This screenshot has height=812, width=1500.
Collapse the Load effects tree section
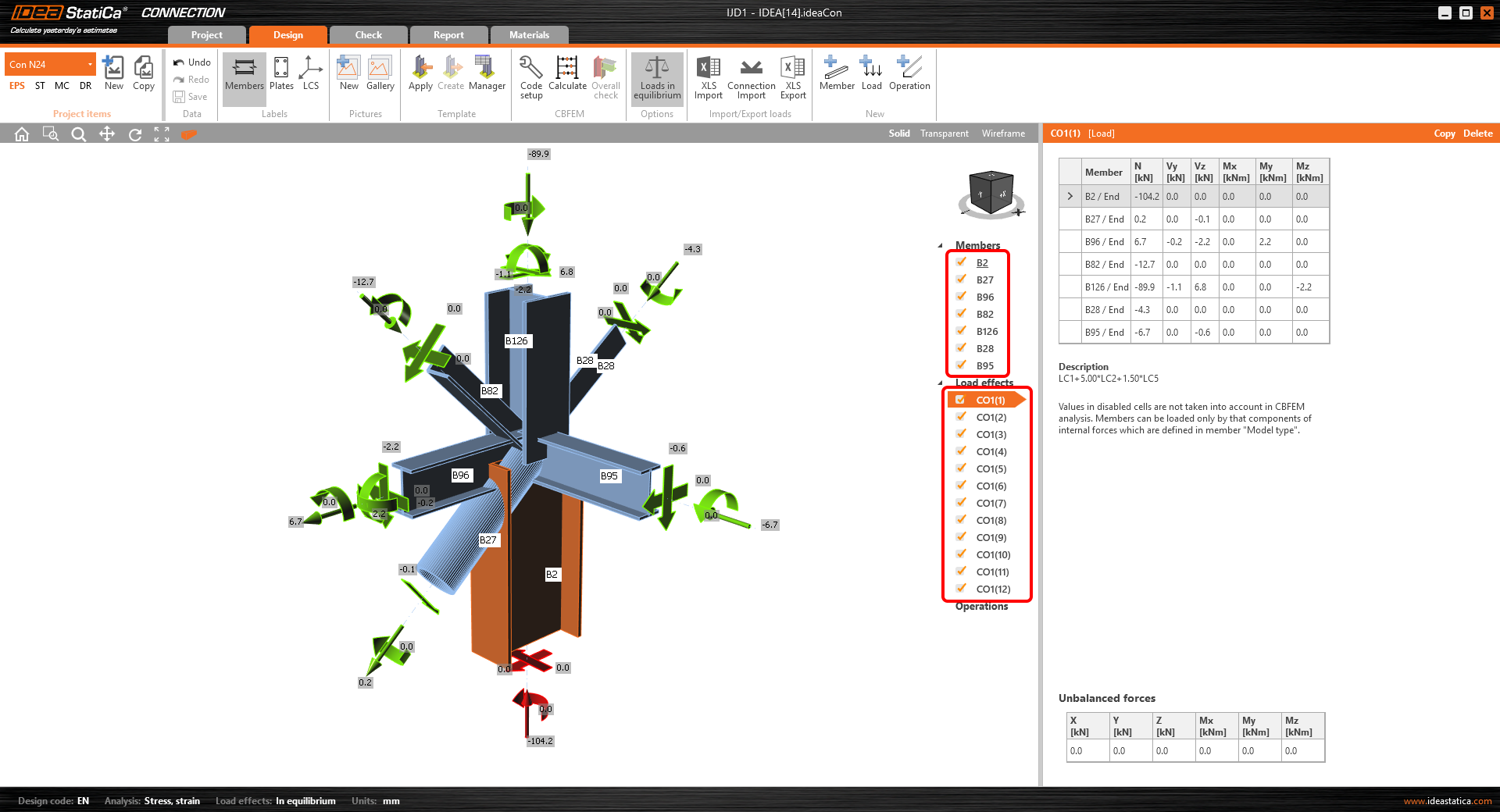[x=940, y=383]
